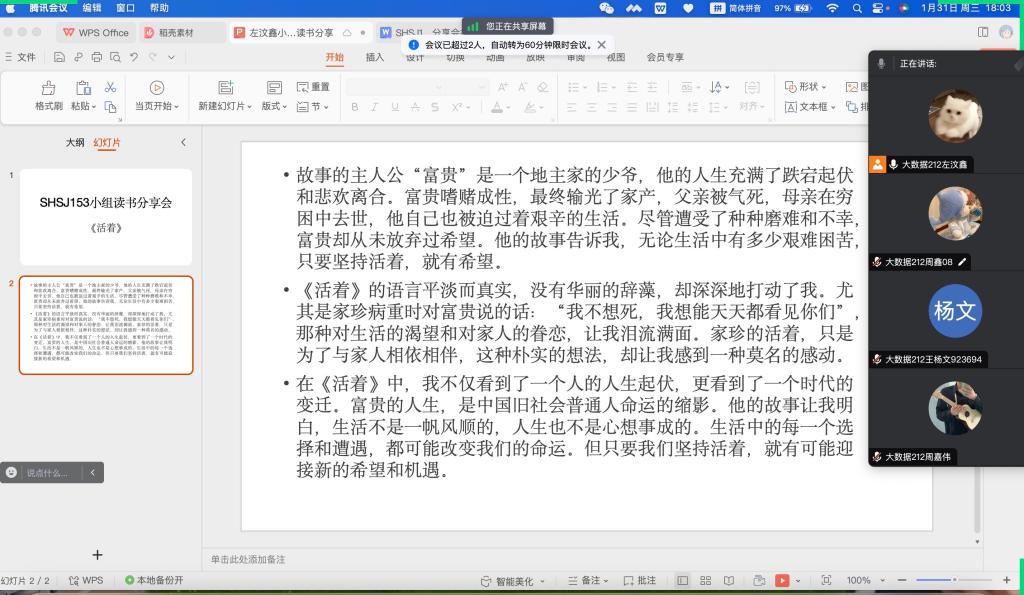Switch to slide sorter grid view
This screenshot has height=595, width=1024.
(706, 580)
